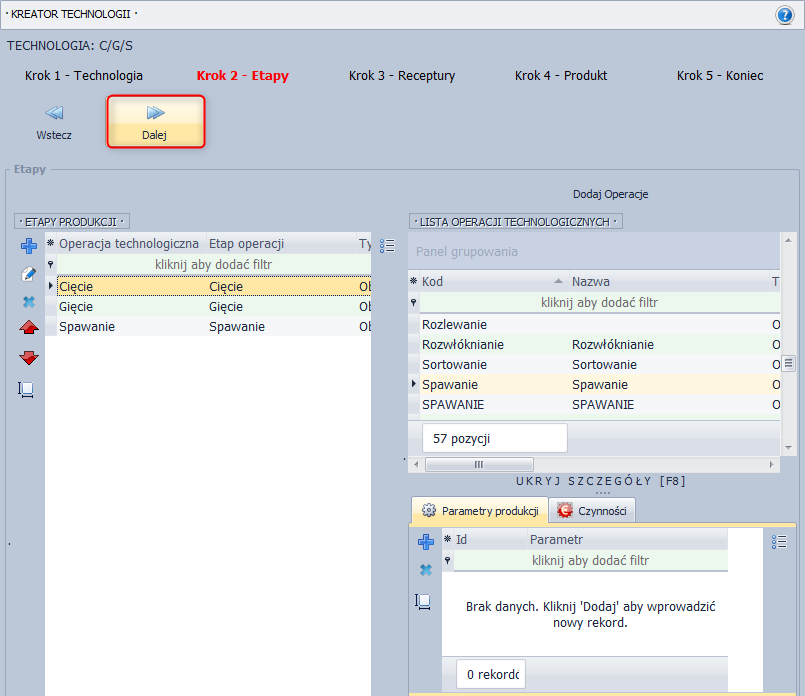Open column chooser for parameters grid
The height and width of the screenshot is (696, 805).
(779, 541)
